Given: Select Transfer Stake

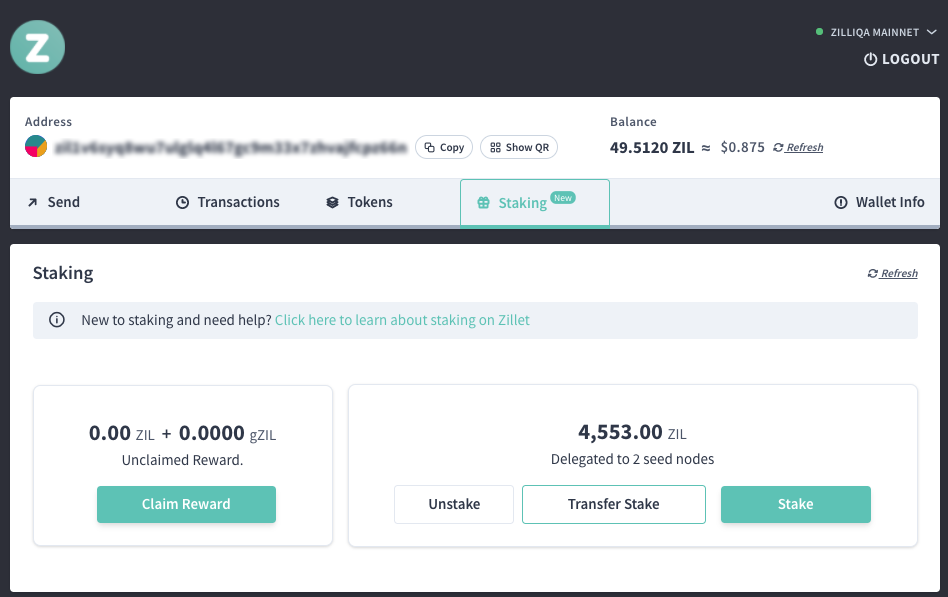Looking at the screenshot, I should [x=613, y=504].
